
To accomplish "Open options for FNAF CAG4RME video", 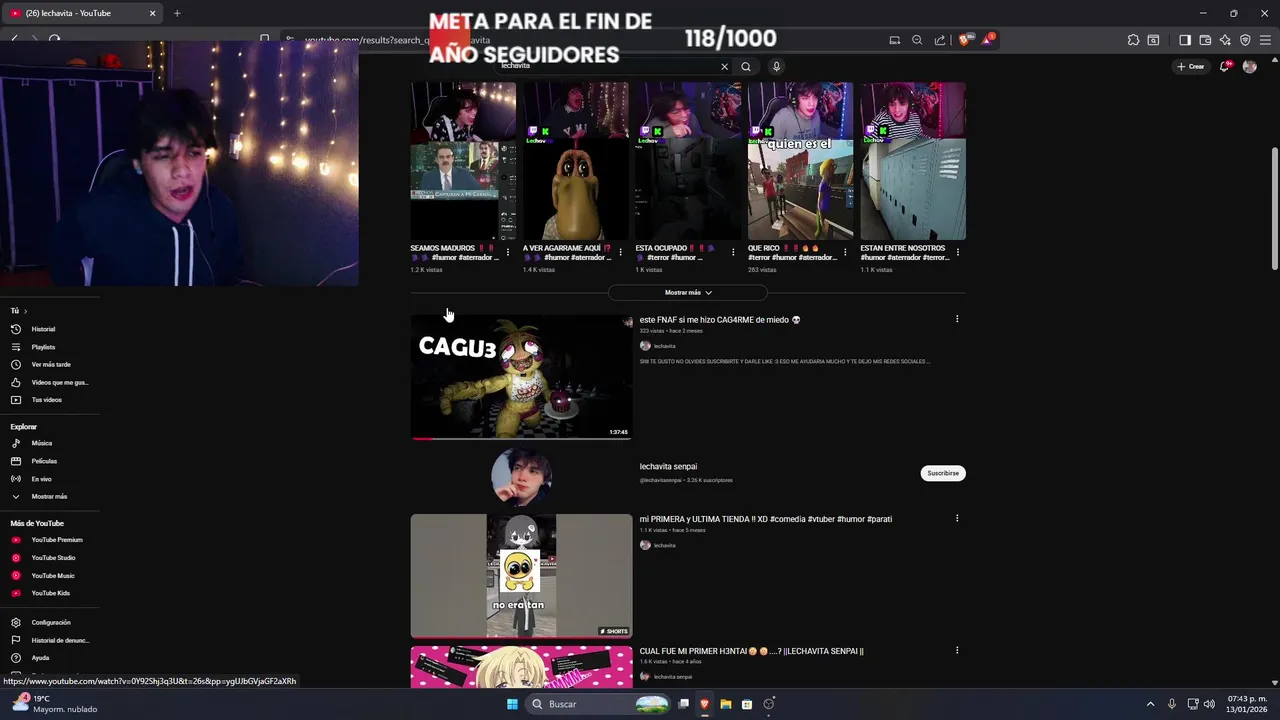I will pyautogui.click(x=957, y=319).
